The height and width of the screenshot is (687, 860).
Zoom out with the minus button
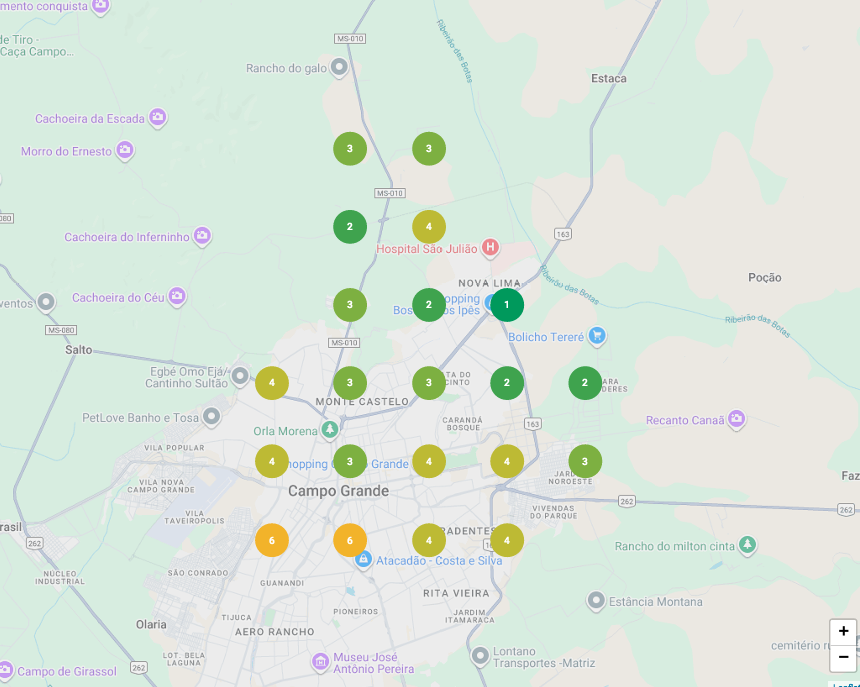coord(843,657)
